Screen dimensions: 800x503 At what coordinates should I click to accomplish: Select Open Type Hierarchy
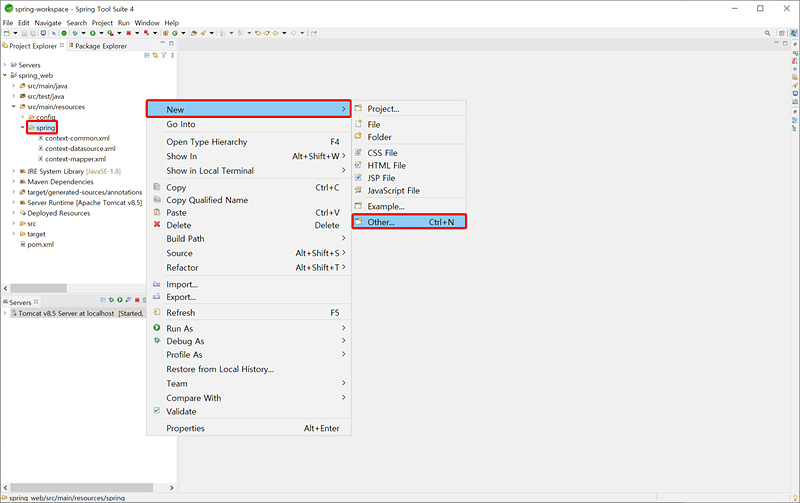(248, 142)
